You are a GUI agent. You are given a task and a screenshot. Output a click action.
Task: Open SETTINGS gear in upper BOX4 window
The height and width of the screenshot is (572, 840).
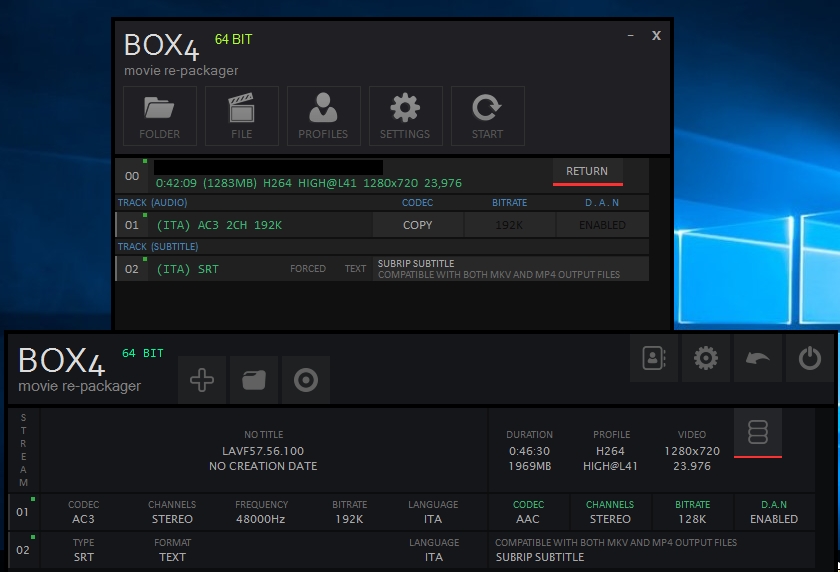[x=406, y=116]
